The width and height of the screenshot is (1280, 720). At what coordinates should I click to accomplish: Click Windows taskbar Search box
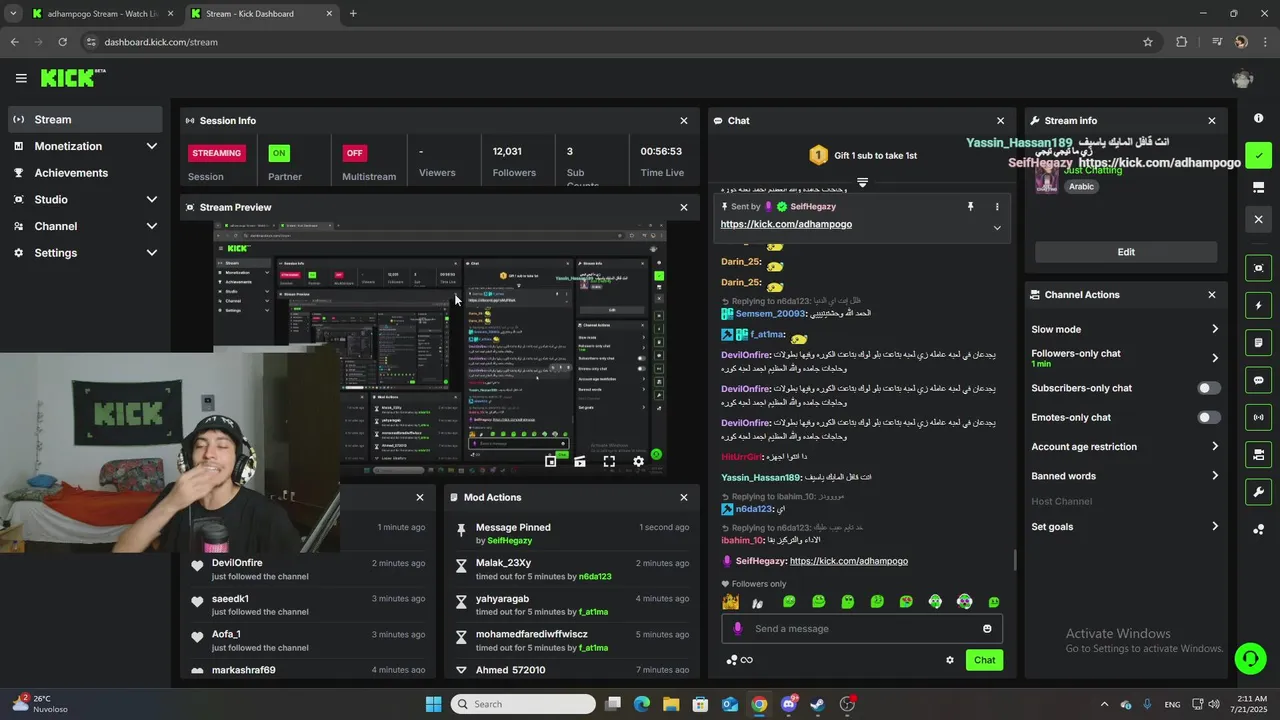[523, 704]
